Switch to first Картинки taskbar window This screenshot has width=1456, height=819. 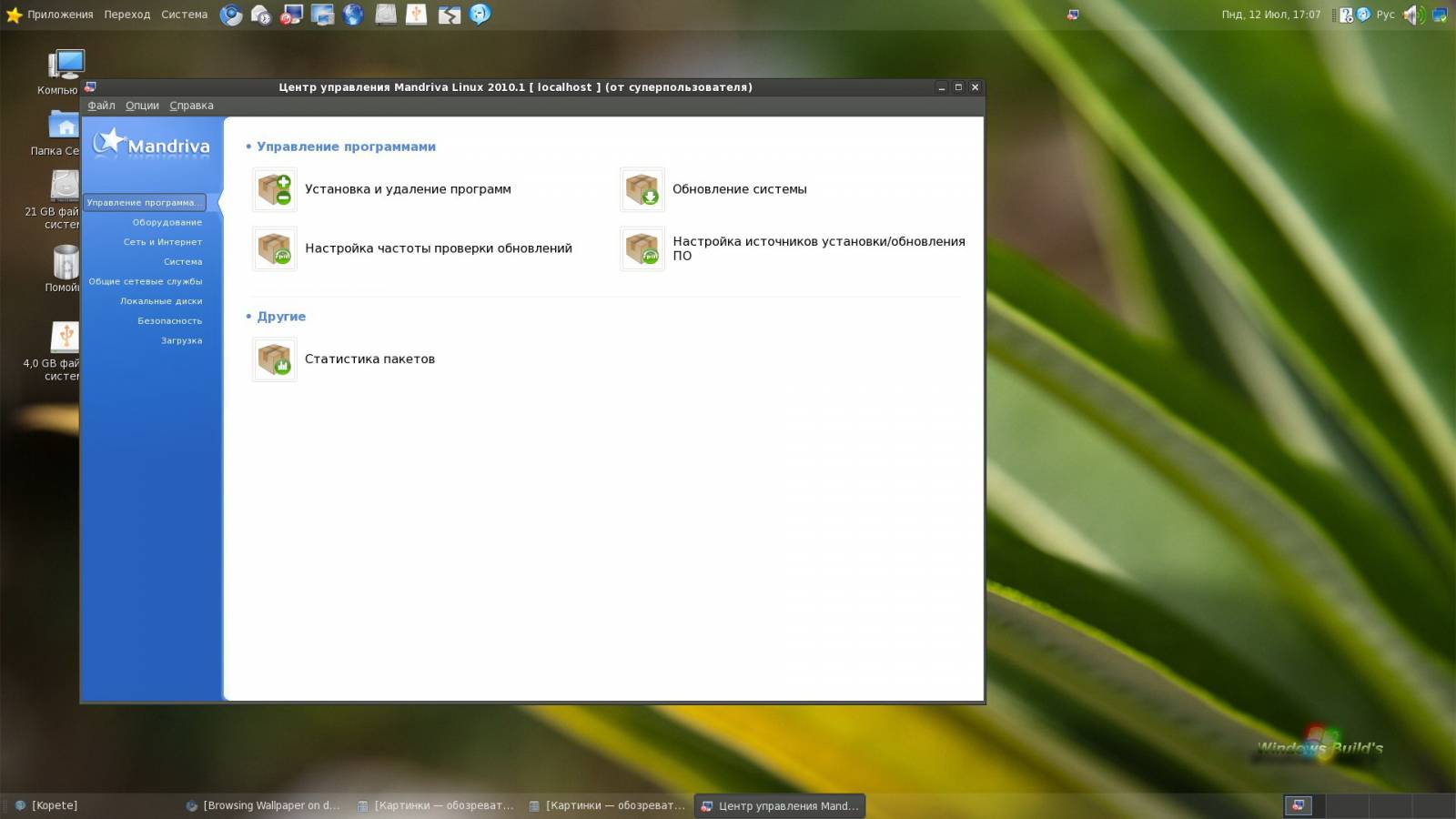435,805
